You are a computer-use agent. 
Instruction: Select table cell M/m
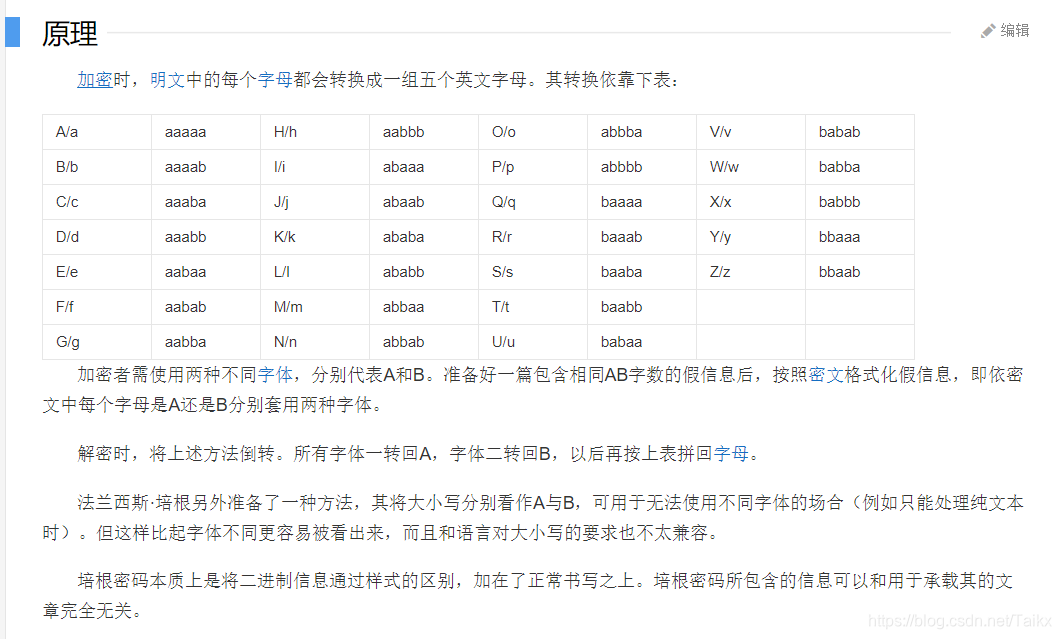(315, 307)
